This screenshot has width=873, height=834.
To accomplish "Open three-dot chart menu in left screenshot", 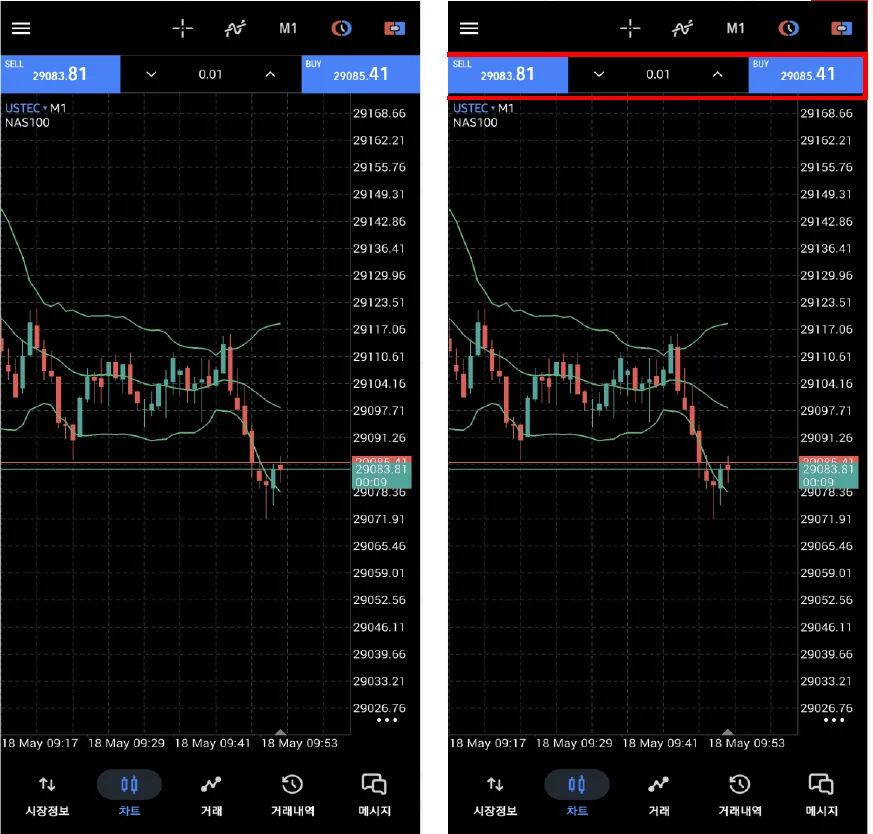I will tap(386, 720).
